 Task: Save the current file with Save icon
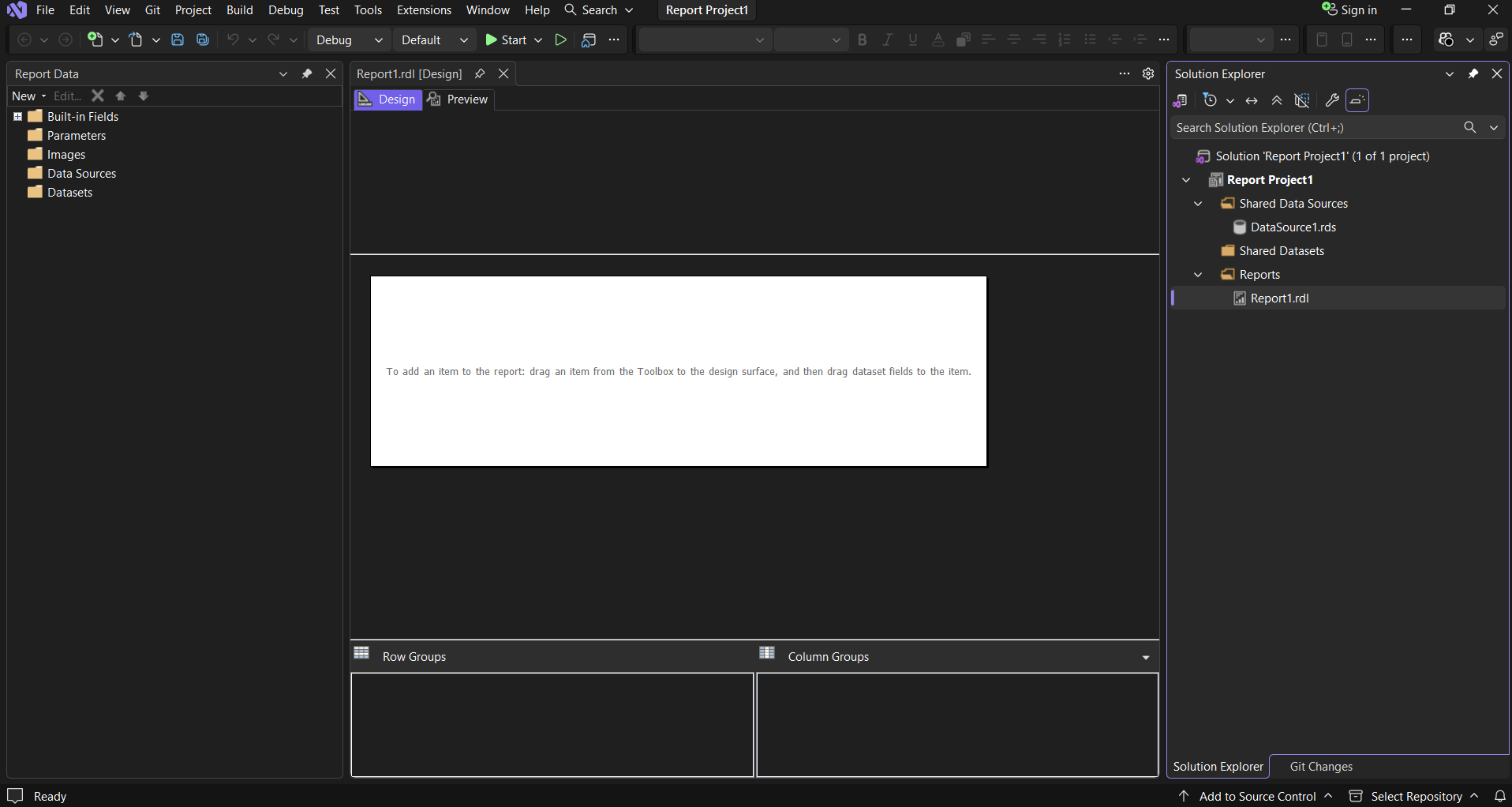pyautogui.click(x=178, y=39)
